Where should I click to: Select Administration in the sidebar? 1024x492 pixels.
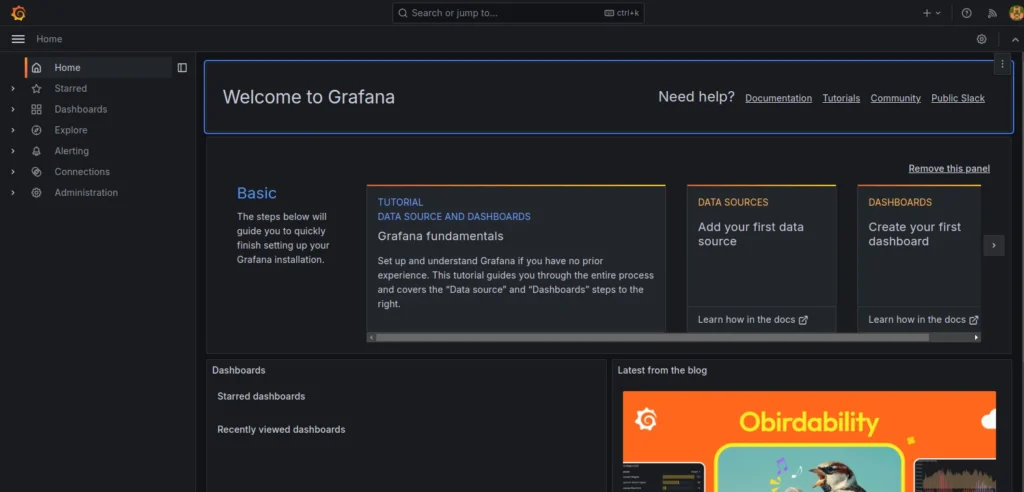(x=86, y=193)
